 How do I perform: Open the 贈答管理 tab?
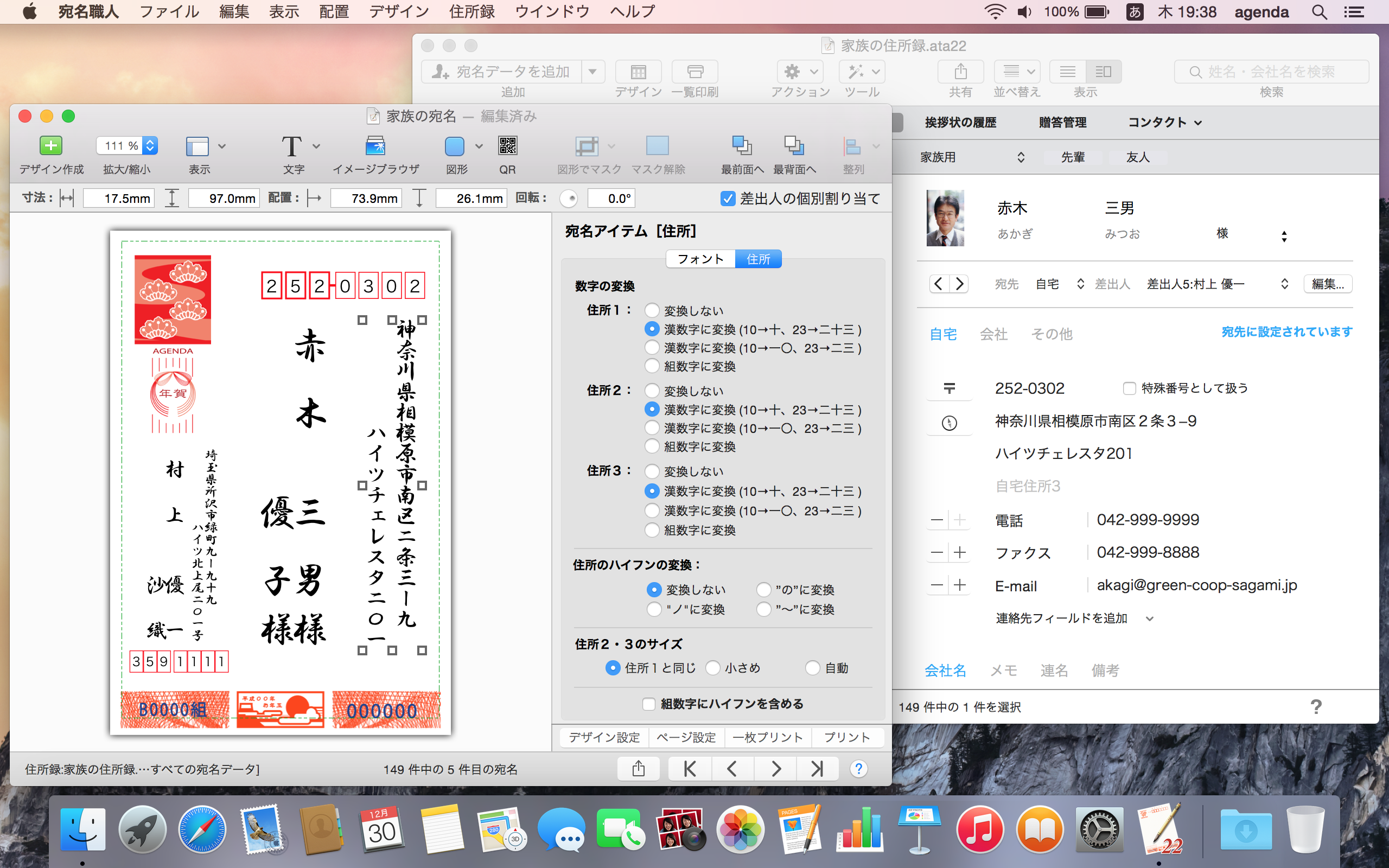pos(1062,122)
